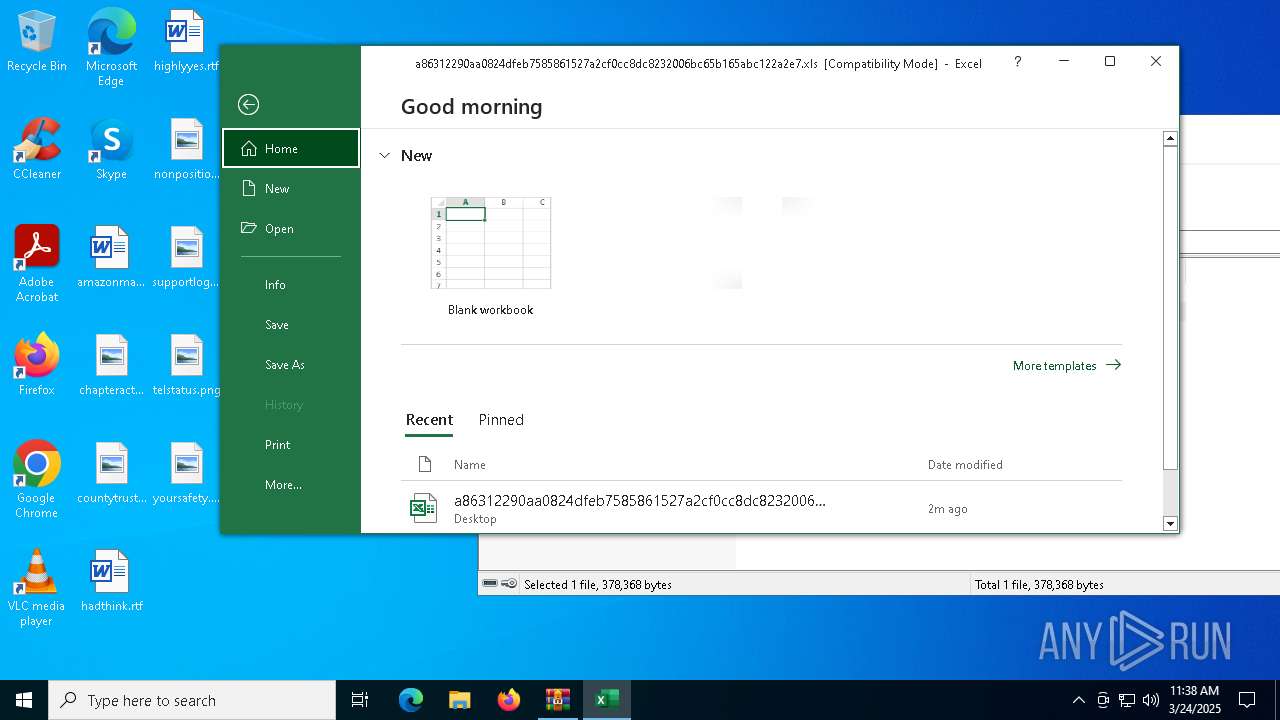1280x720 pixels.
Task: Switch to the Pinned tab
Action: (x=501, y=420)
